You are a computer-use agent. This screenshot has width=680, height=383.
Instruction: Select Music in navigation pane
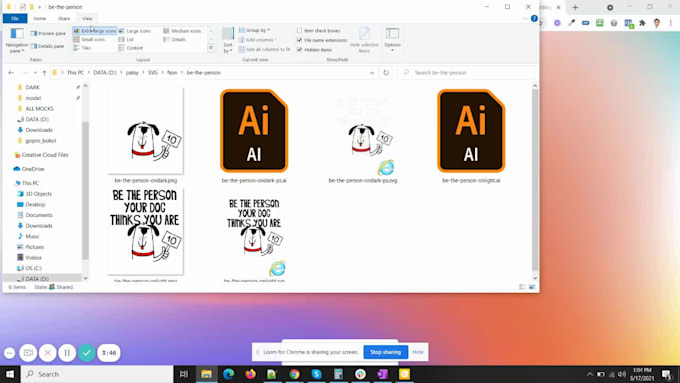[x=32, y=236]
